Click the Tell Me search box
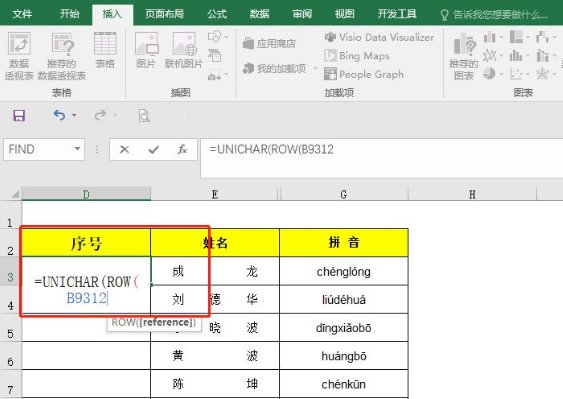This screenshot has height=399, width=563. pos(495,15)
